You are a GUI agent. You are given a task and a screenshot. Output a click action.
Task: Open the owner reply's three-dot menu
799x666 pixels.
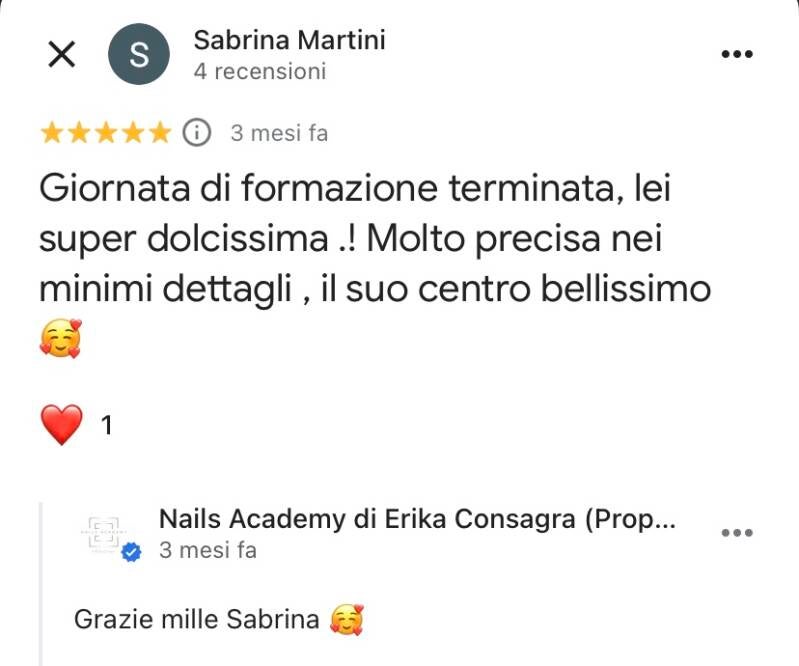coord(737,533)
